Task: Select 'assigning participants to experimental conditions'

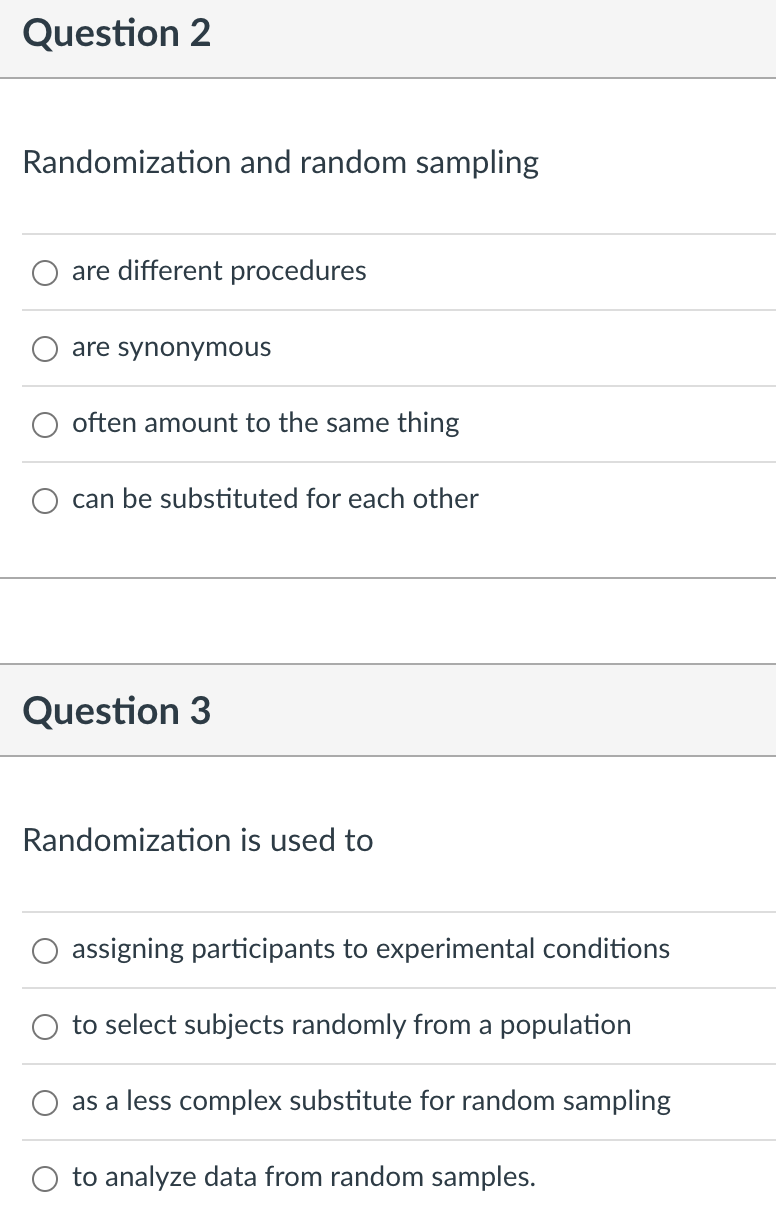Action: pyautogui.click(x=44, y=951)
